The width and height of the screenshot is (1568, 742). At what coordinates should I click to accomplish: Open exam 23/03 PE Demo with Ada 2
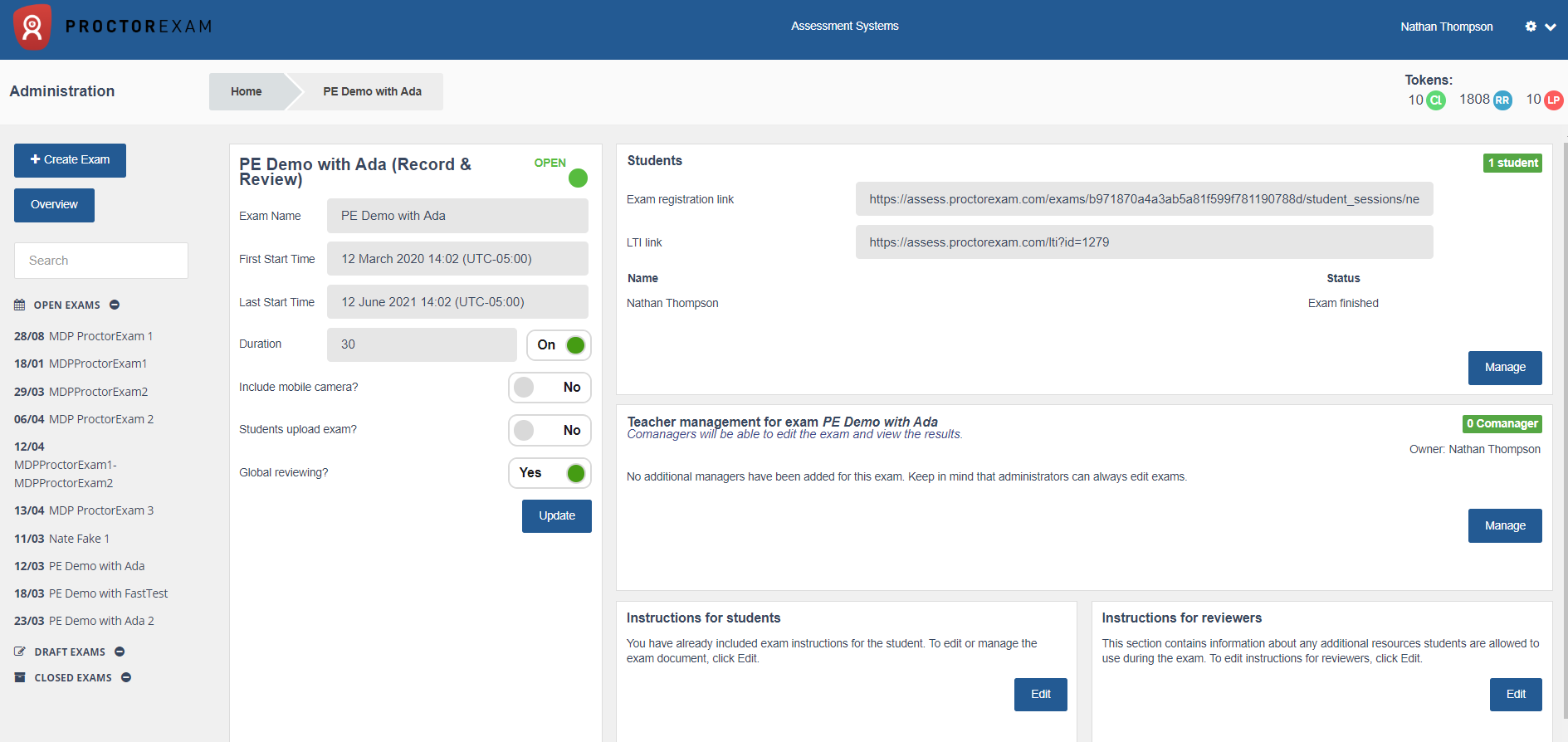(x=85, y=621)
